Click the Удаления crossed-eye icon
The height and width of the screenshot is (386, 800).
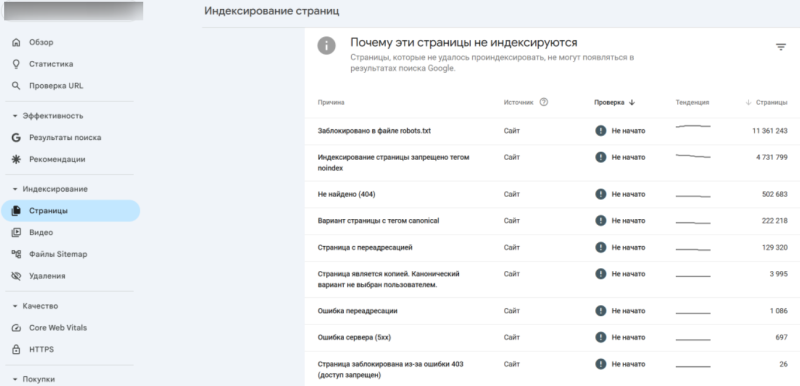point(16,276)
